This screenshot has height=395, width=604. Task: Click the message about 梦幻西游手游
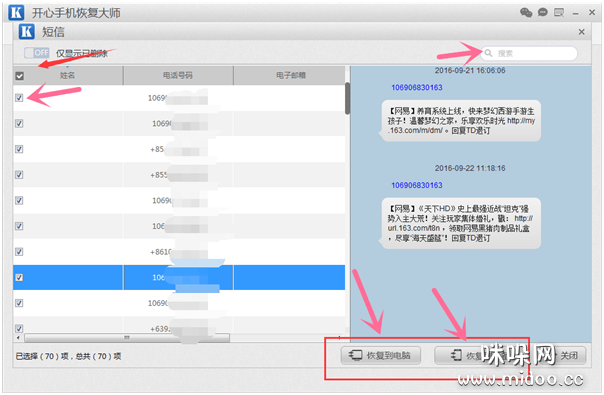[461, 121]
